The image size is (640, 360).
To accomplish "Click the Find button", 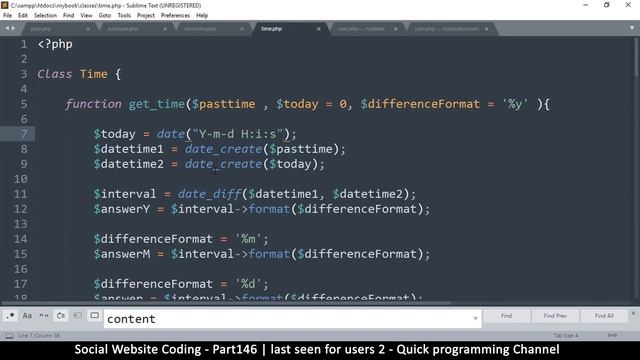I will [506, 316].
